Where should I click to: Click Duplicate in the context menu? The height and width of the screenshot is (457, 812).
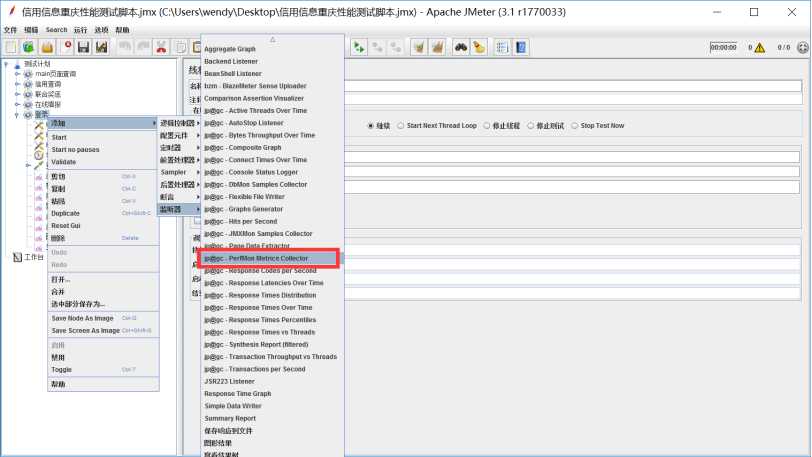(x=103, y=213)
